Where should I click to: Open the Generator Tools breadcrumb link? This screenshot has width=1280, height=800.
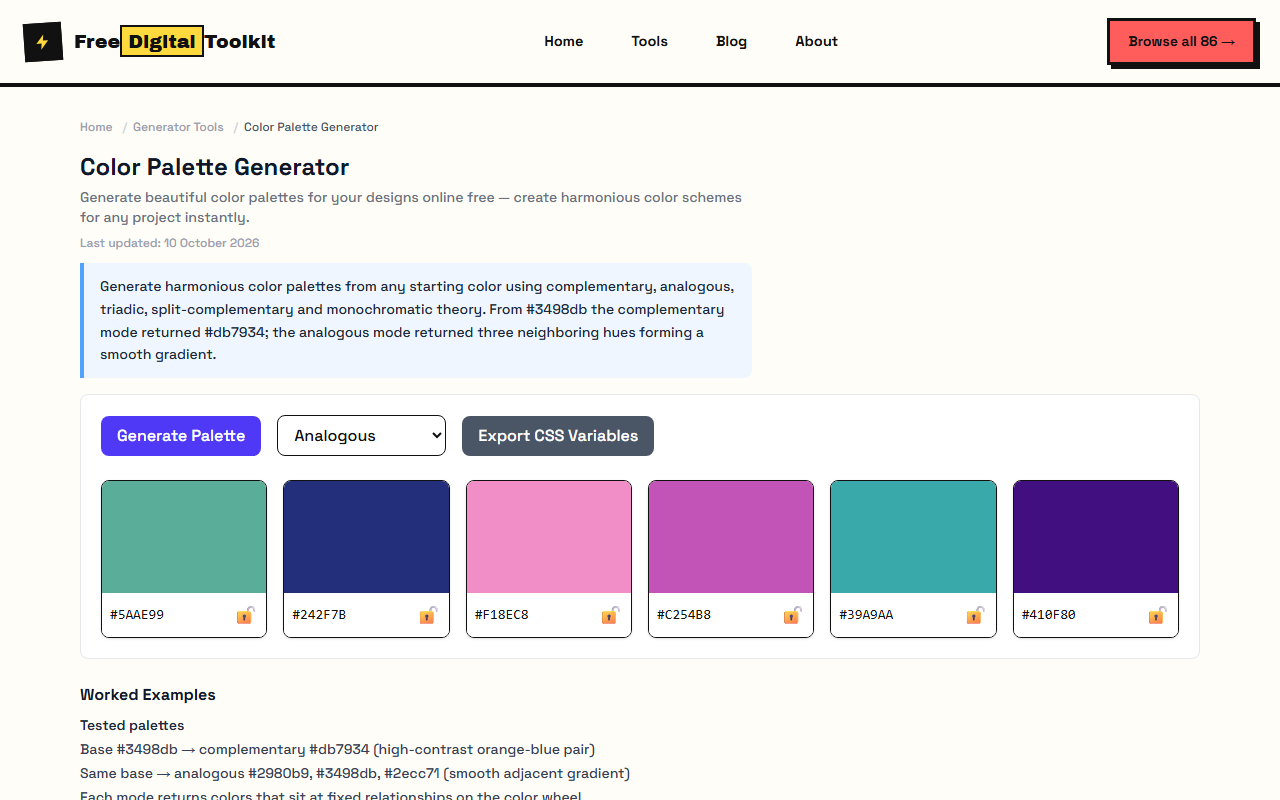(178, 127)
